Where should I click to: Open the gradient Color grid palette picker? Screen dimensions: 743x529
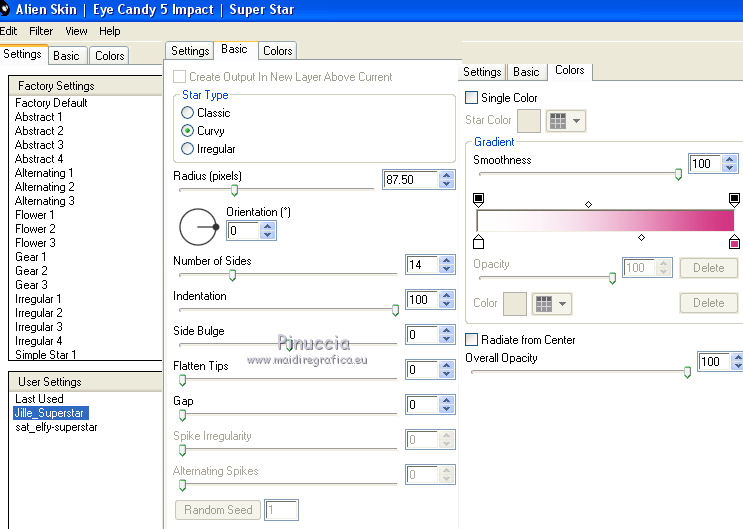[544, 304]
